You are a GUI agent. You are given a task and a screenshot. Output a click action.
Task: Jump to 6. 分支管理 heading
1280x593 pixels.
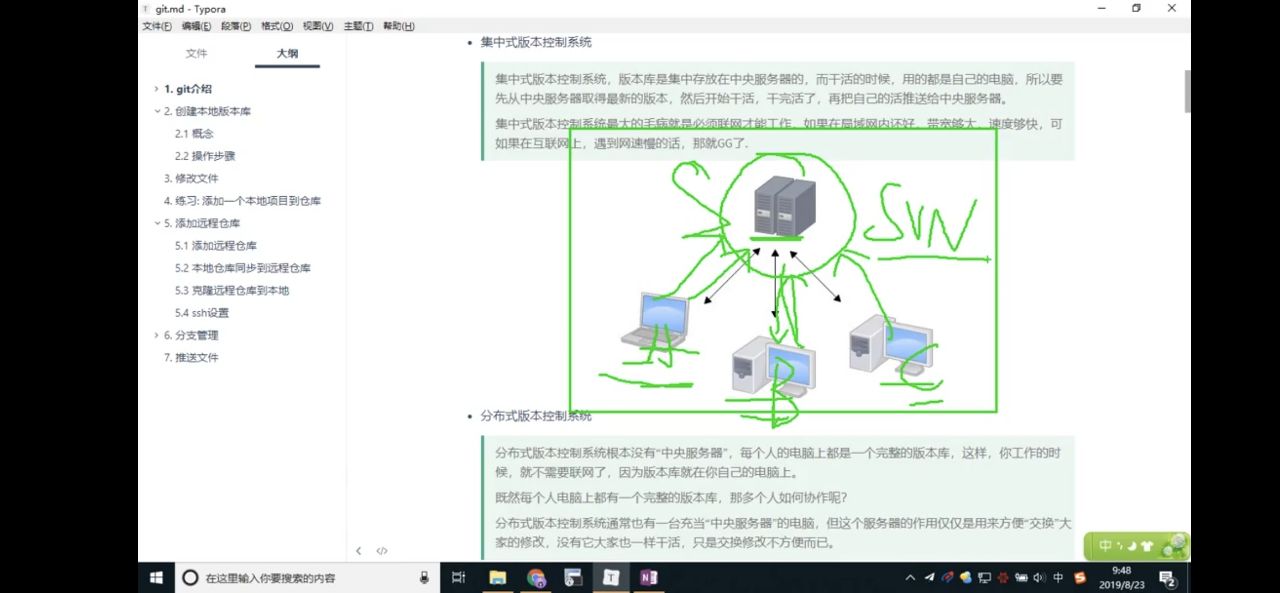click(x=191, y=335)
